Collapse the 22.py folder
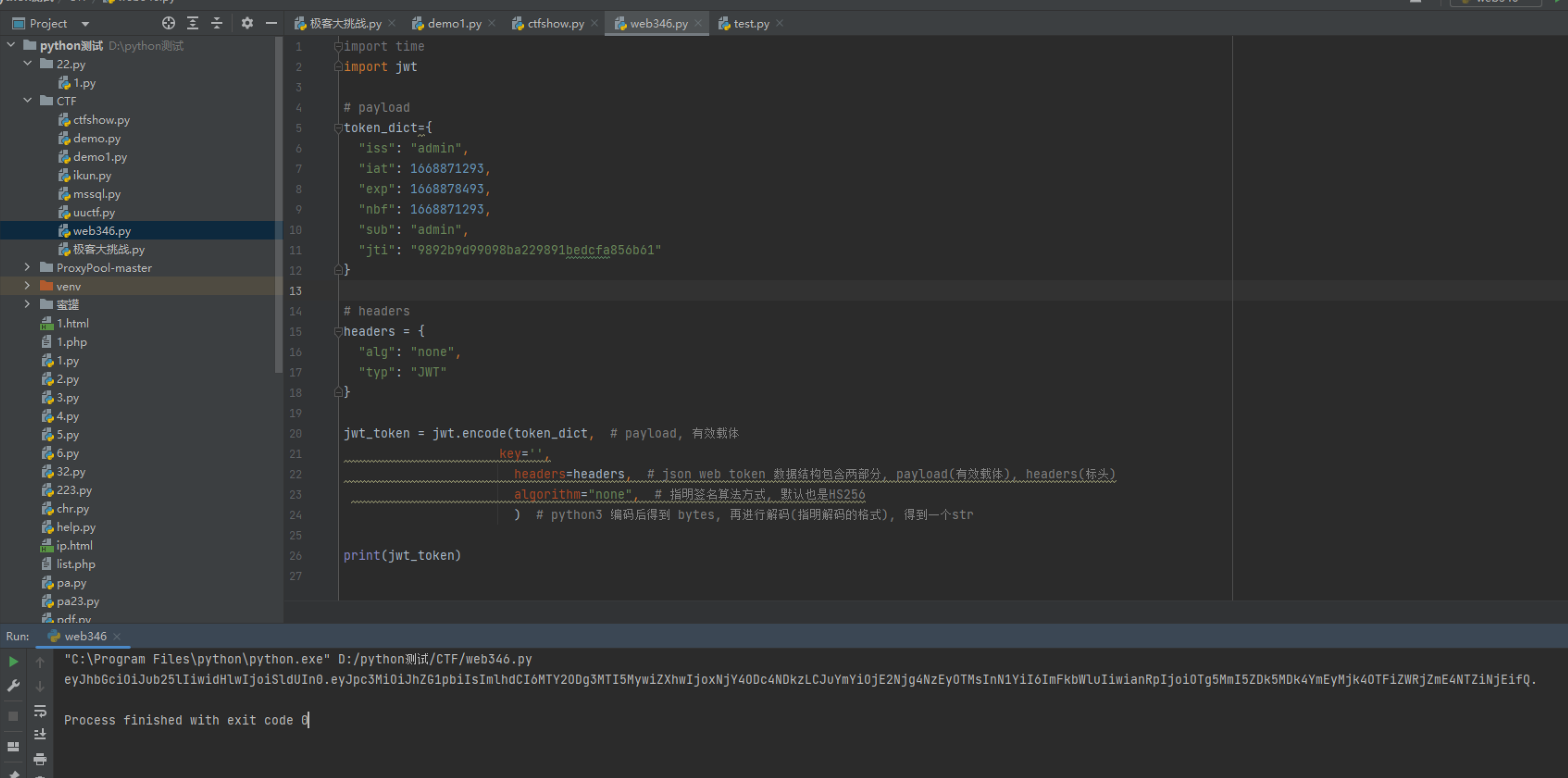1568x778 pixels. [27, 63]
